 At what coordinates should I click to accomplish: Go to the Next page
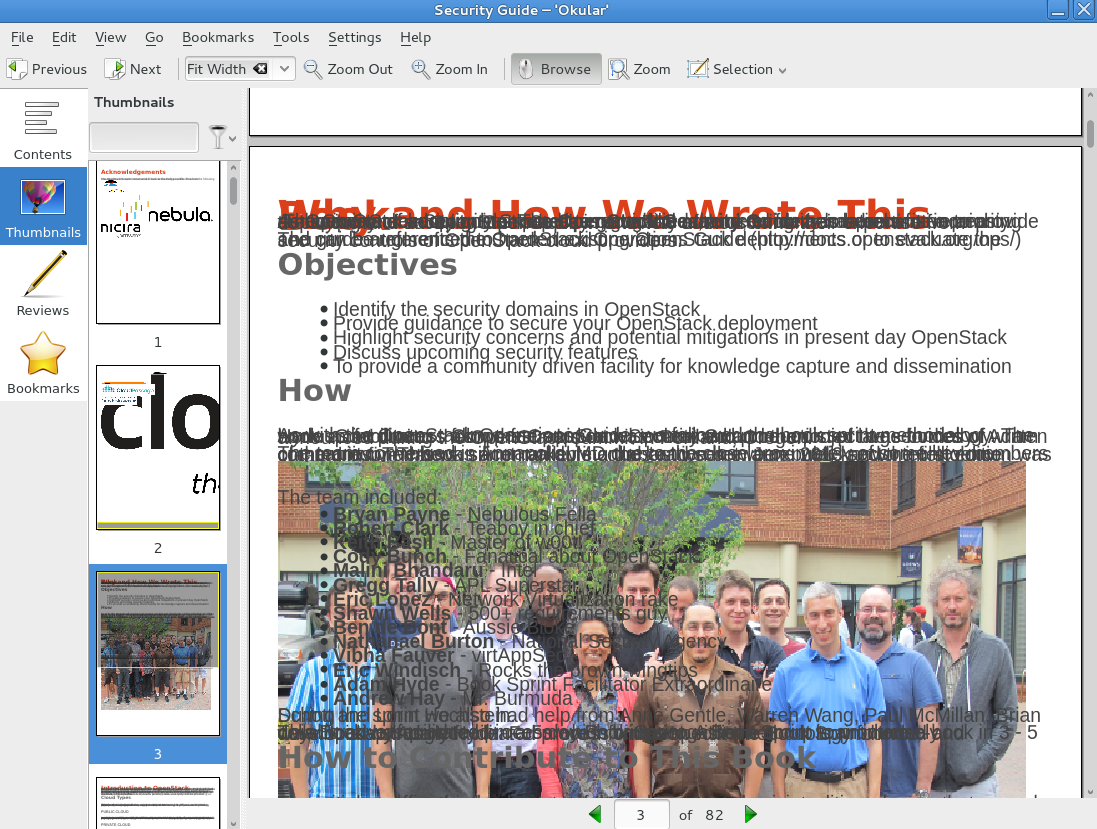133,69
